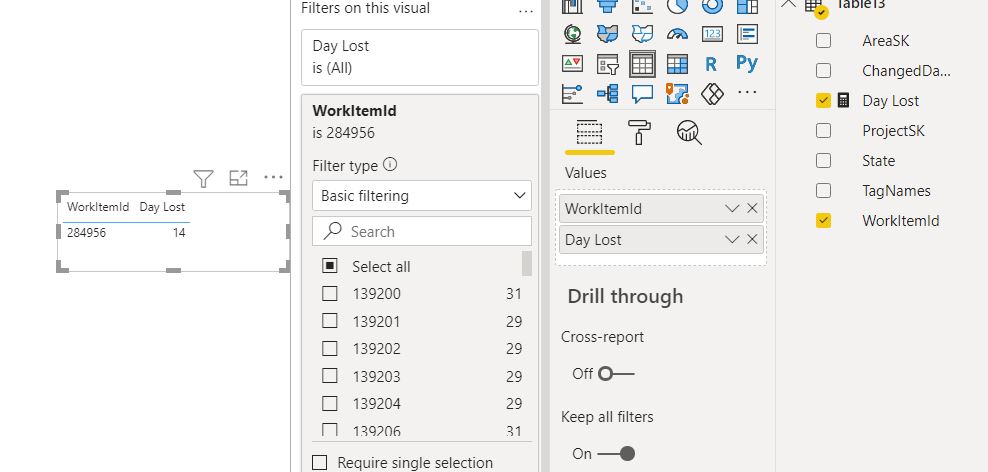Image resolution: width=988 pixels, height=472 pixels.
Task: Open Focus mode for the table visual
Action: pyautogui.click(x=238, y=178)
